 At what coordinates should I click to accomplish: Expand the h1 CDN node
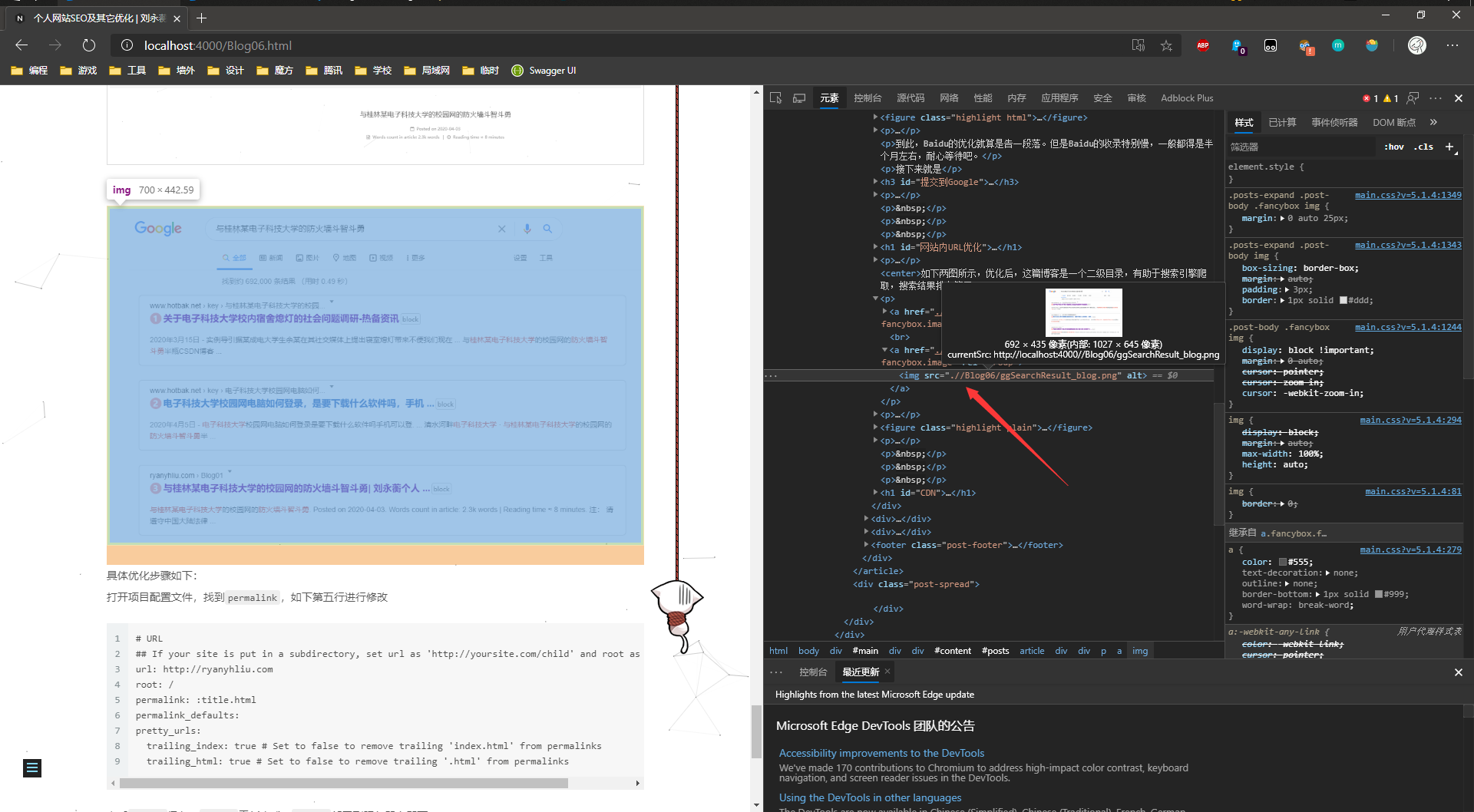(875, 493)
